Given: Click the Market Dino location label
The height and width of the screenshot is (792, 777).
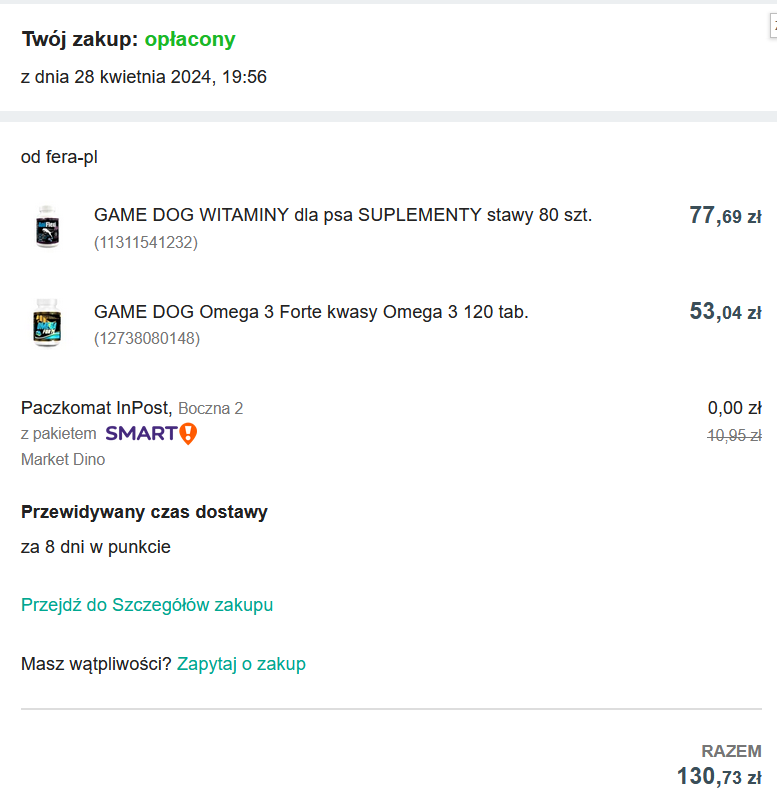Looking at the screenshot, I should click(63, 460).
